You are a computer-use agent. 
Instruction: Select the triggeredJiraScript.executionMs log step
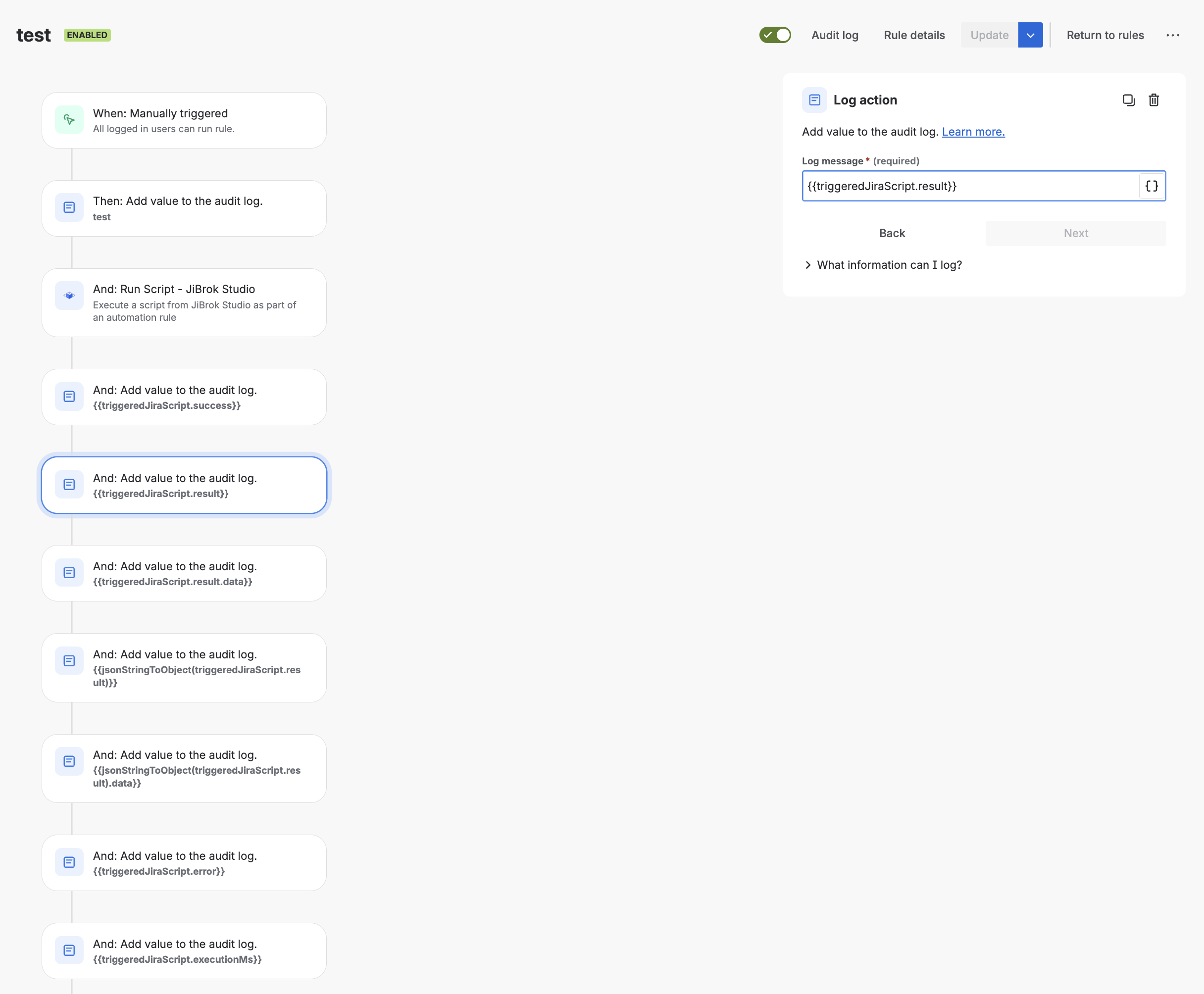pos(184,950)
